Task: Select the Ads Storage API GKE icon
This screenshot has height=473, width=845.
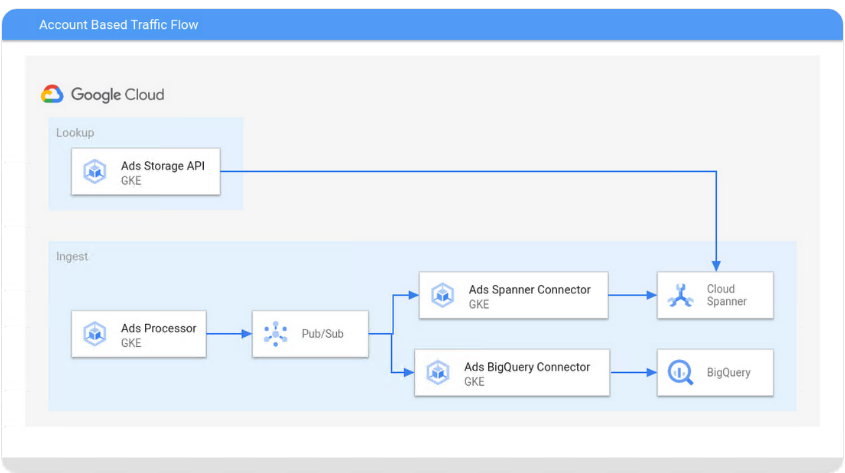Action: [x=95, y=172]
